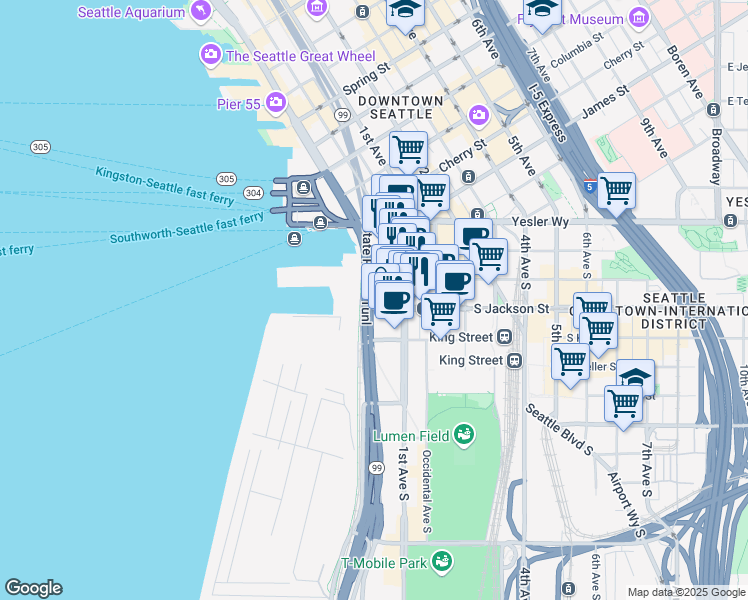
Task: Click the camera icon right of Downtown Seattle label
Action: pos(479,114)
